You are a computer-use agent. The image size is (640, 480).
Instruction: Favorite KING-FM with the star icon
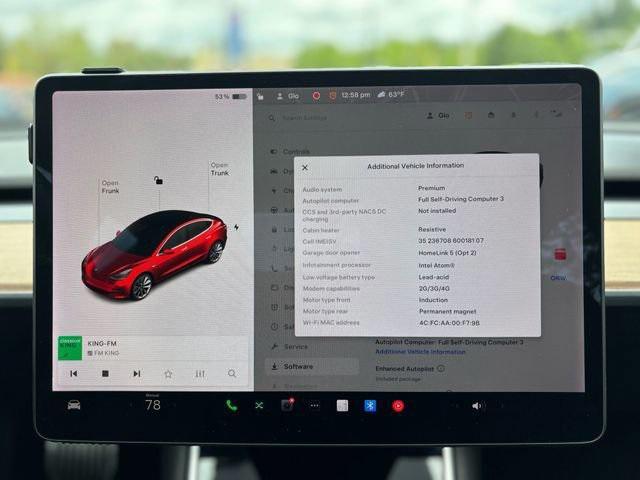pyautogui.click(x=168, y=373)
